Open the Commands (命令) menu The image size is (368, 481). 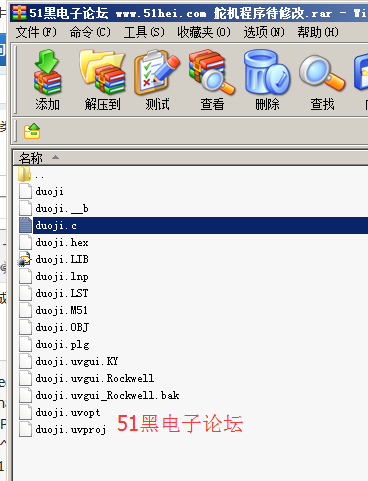click(90, 32)
